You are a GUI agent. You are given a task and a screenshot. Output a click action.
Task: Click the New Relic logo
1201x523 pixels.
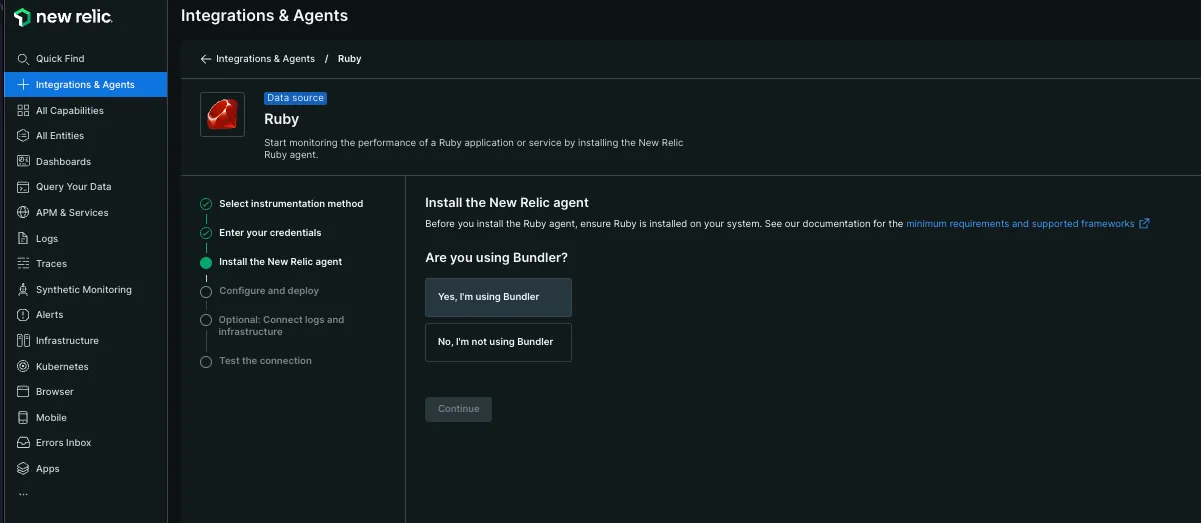(63, 17)
